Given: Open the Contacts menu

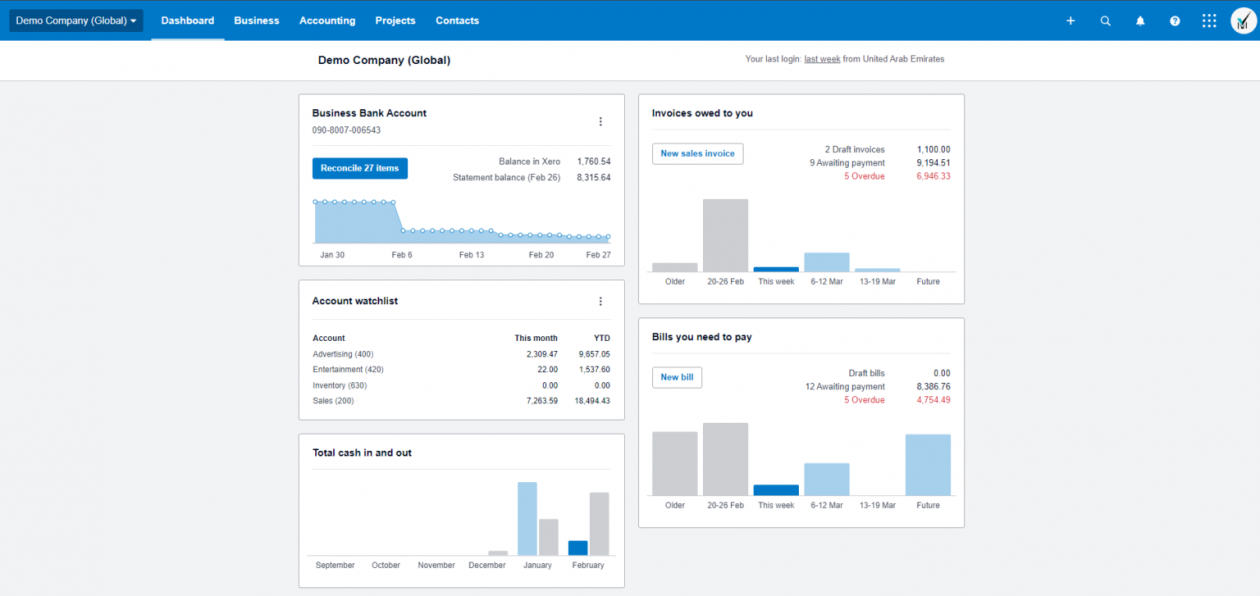Looking at the screenshot, I should coord(457,21).
